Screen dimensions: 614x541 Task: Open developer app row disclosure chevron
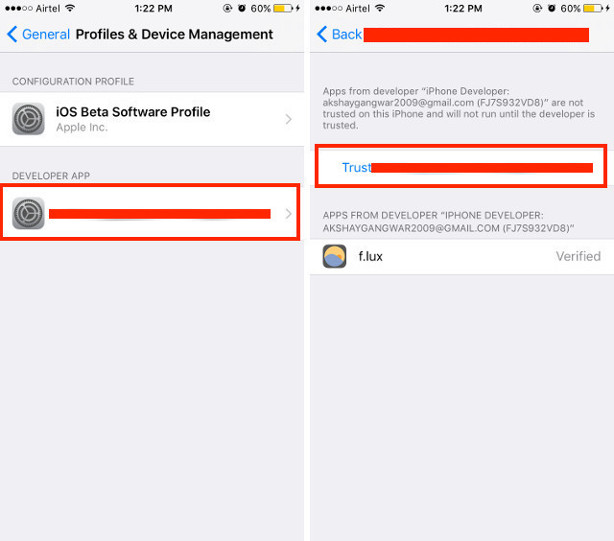click(x=289, y=214)
